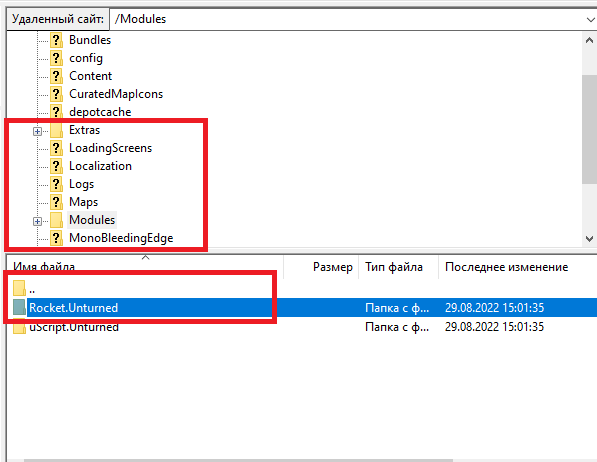Click the CuratedMapIcons folder icon

(x=56, y=94)
